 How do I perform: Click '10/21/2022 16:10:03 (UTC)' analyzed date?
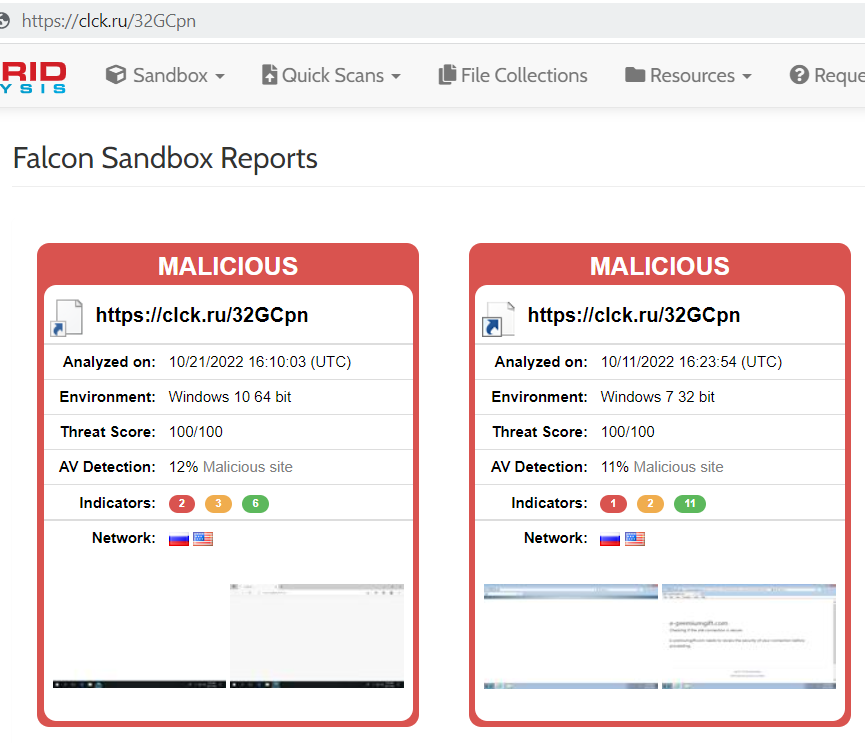click(x=260, y=362)
